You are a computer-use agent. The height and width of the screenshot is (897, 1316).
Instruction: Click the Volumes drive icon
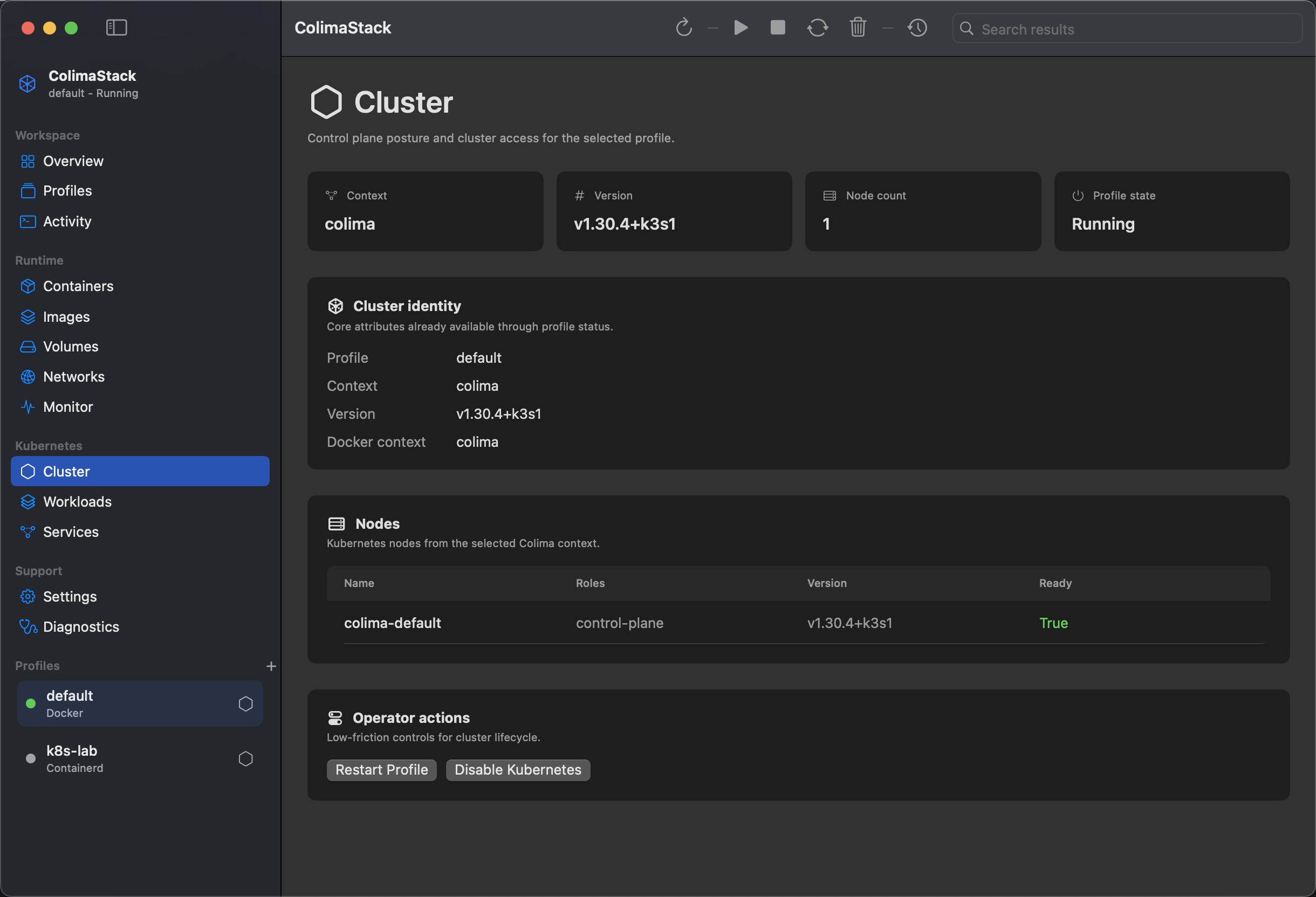click(28, 347)
